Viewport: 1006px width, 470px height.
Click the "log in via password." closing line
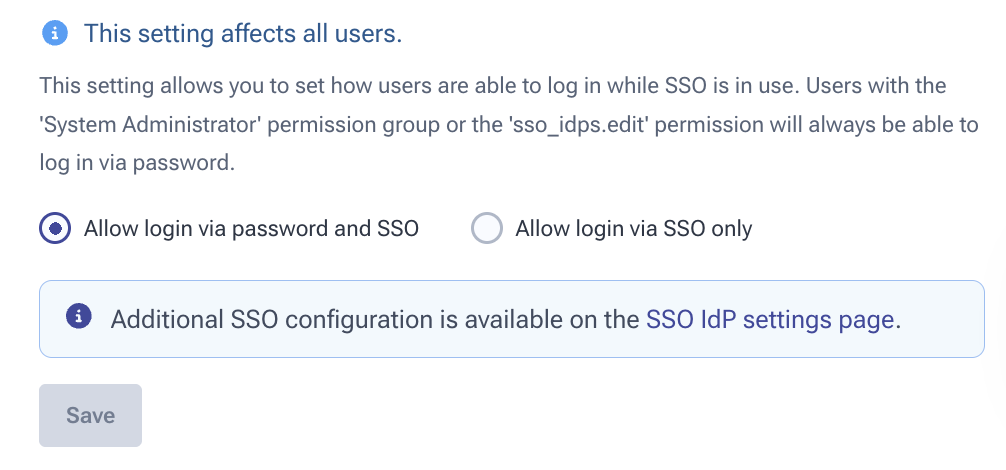coord(137,163)
